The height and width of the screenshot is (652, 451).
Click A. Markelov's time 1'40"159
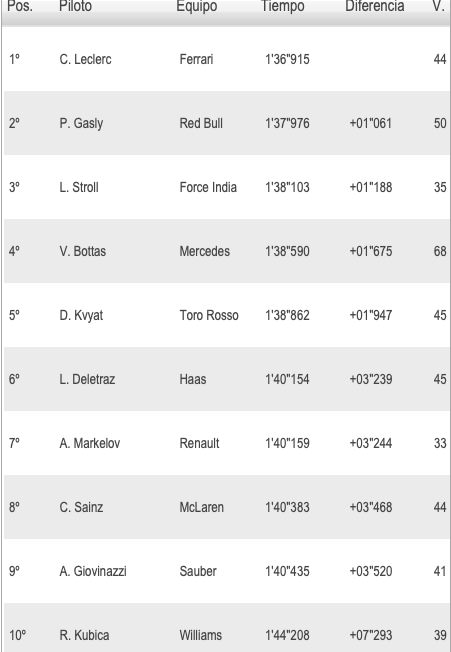click(x=287, y=444)
